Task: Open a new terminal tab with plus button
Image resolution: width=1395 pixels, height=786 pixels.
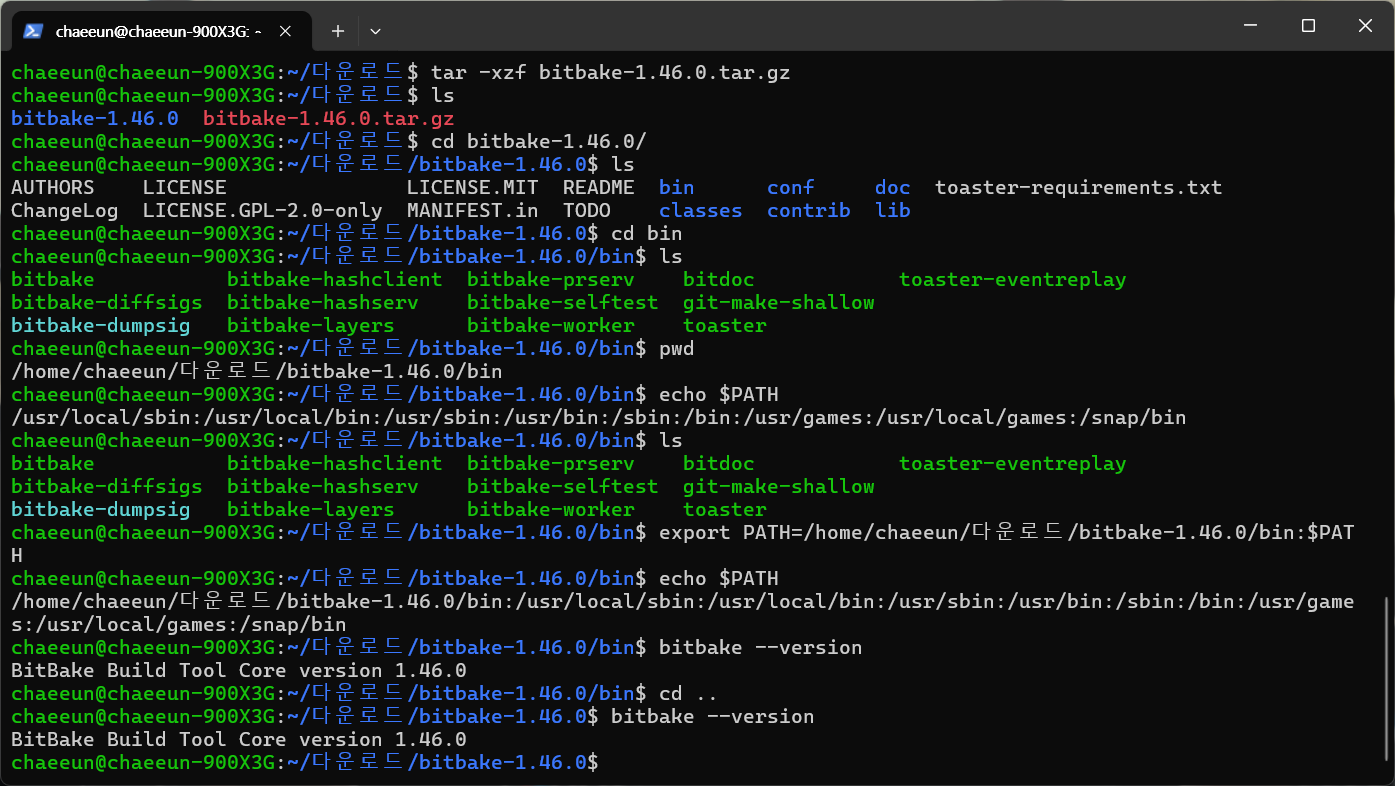Action: click(x=338, y=31)
